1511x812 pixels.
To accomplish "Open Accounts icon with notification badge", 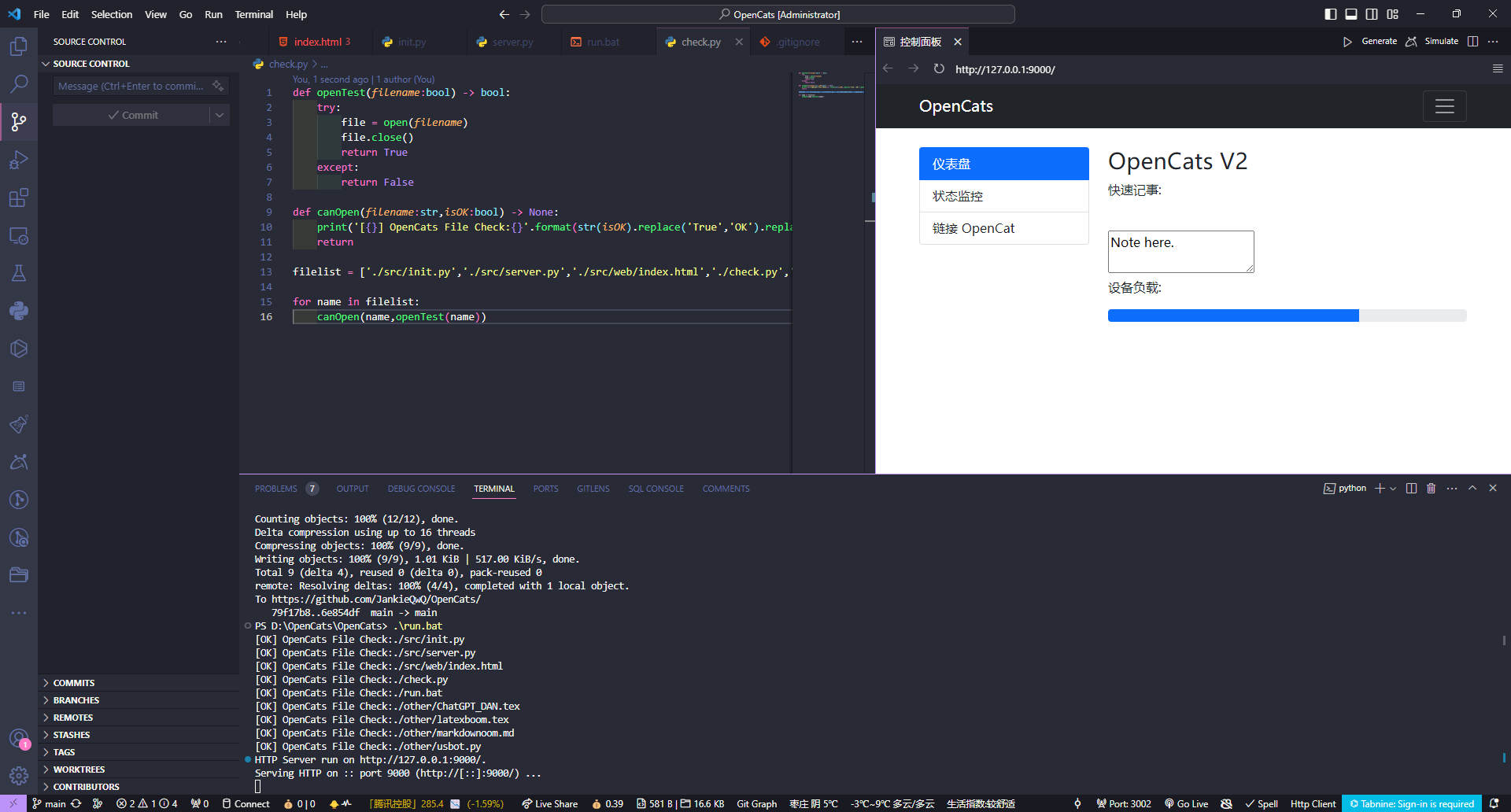I will 19,739.
